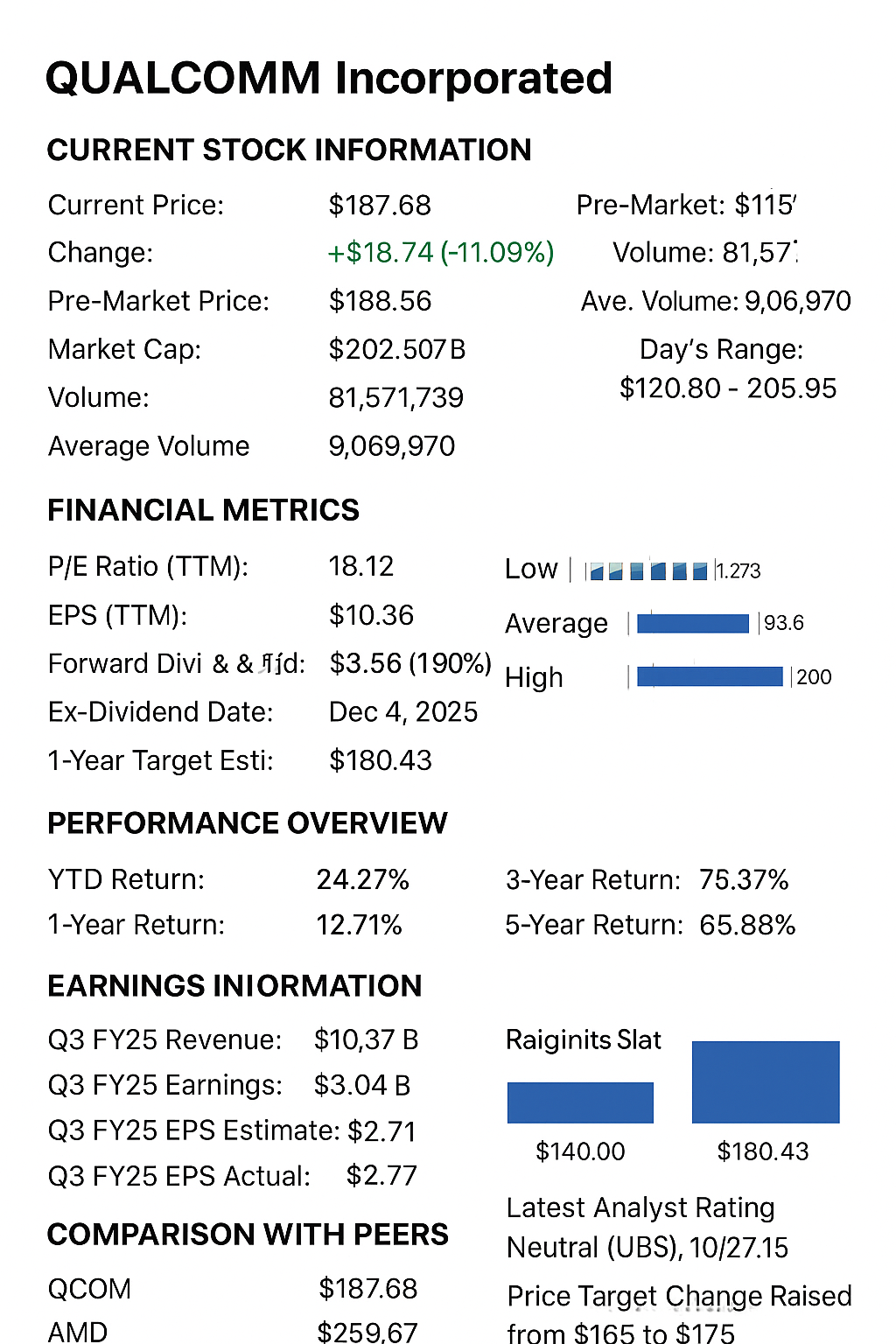Click the Current Stock Information heading
This screenshot has width=896, height=1344.
(289, 150)
